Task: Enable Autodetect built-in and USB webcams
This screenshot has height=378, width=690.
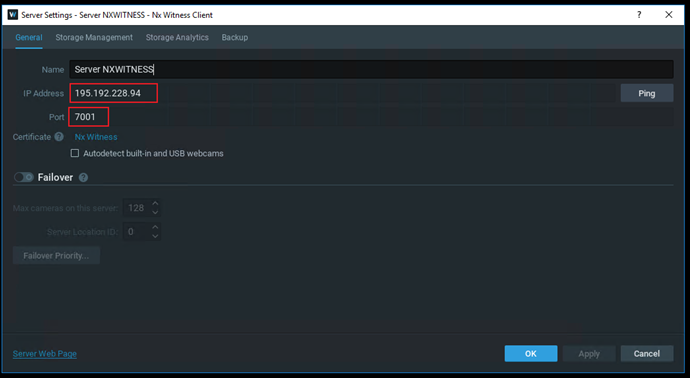Action: coord(75,153)
